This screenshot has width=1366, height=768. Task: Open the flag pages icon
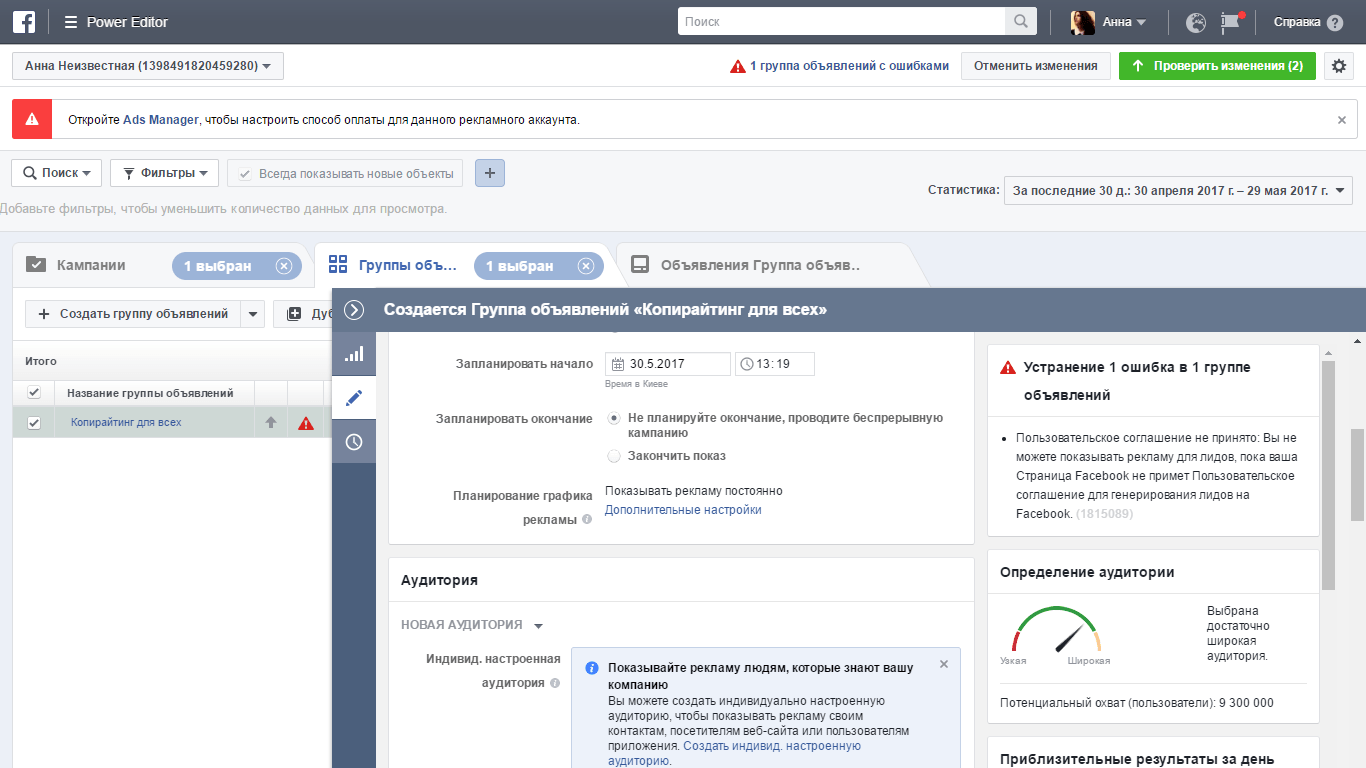point(1231,22)
